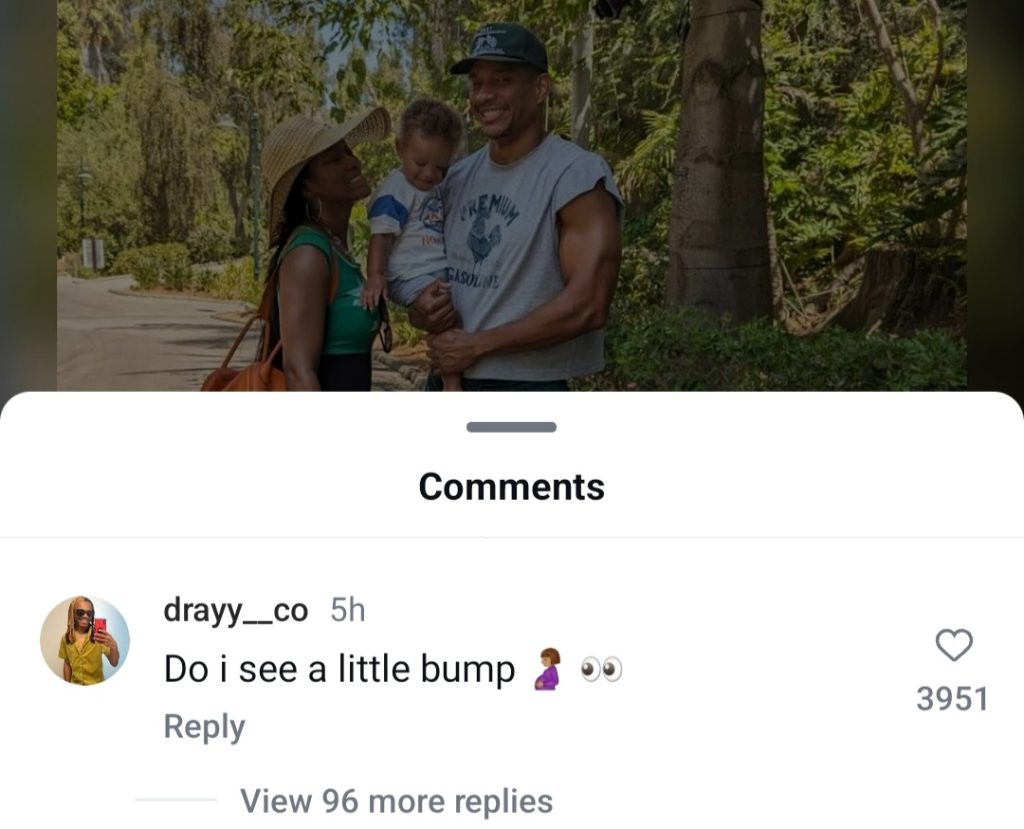The height and width of the screenshot is (829, 1024).
Task: Tap the woman in the straw hat
Action: 319,250
